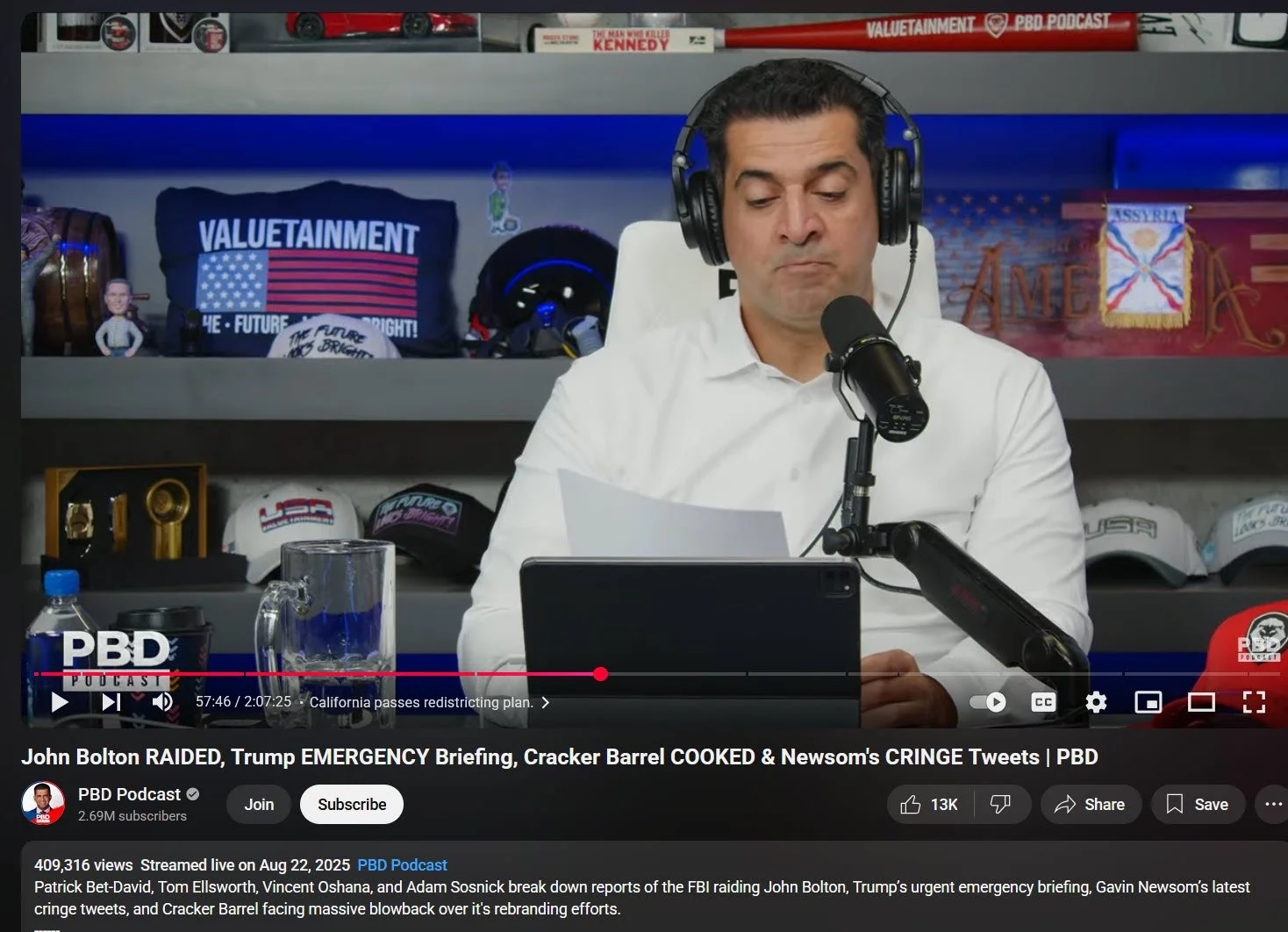The width and height of the screenshot is (1288, 932).
Task: Click '2.69M subscribers' text
Action: click(x=132, y=816)
